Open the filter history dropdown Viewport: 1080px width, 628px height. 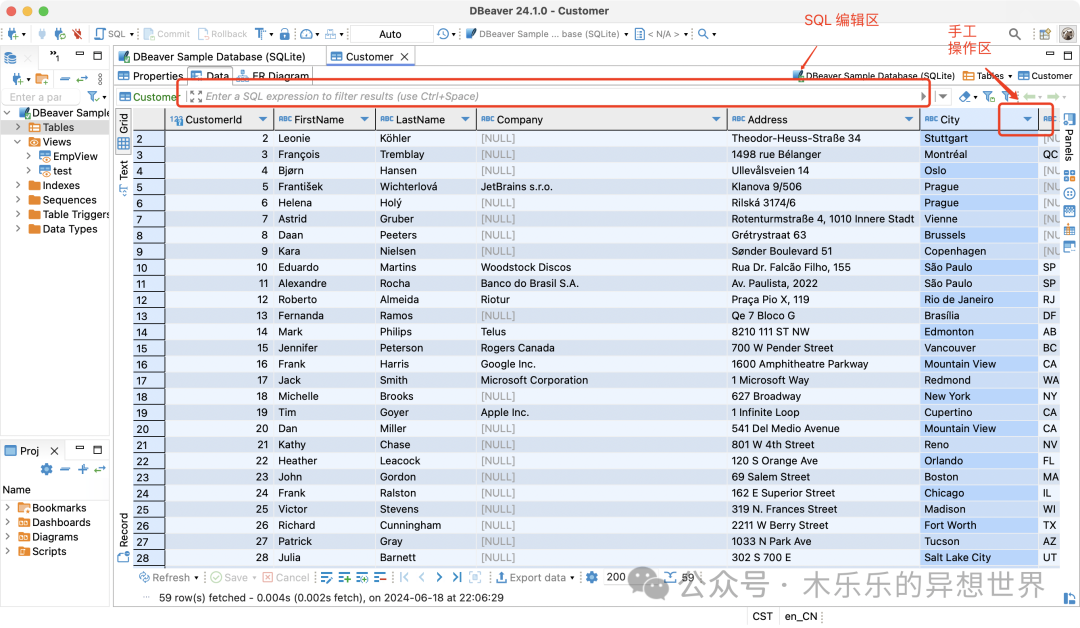pyautogui.click(x=943, y=96)
